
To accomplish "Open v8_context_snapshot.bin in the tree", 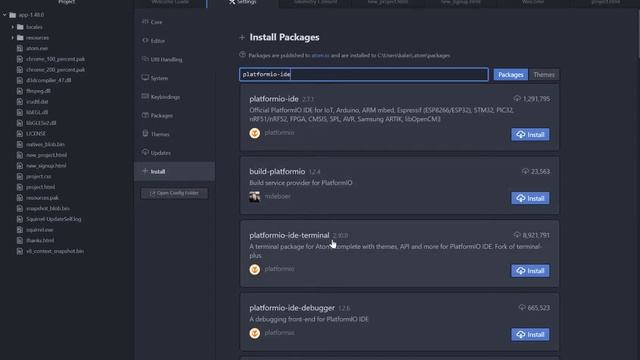I will click(x=55, y=251).
